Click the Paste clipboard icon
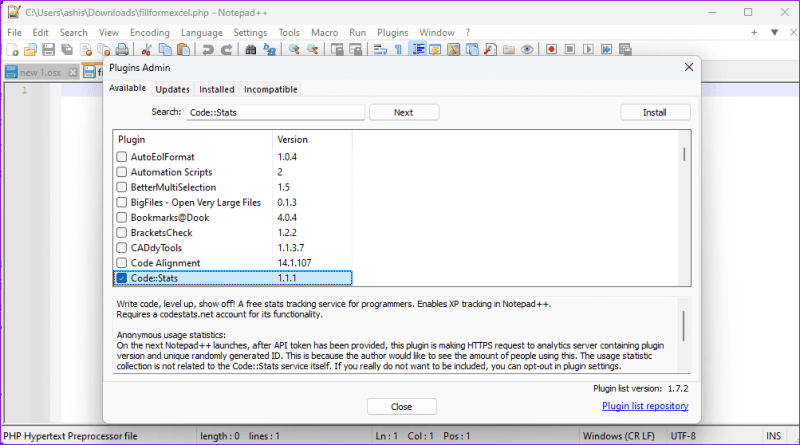 (183, 50)
